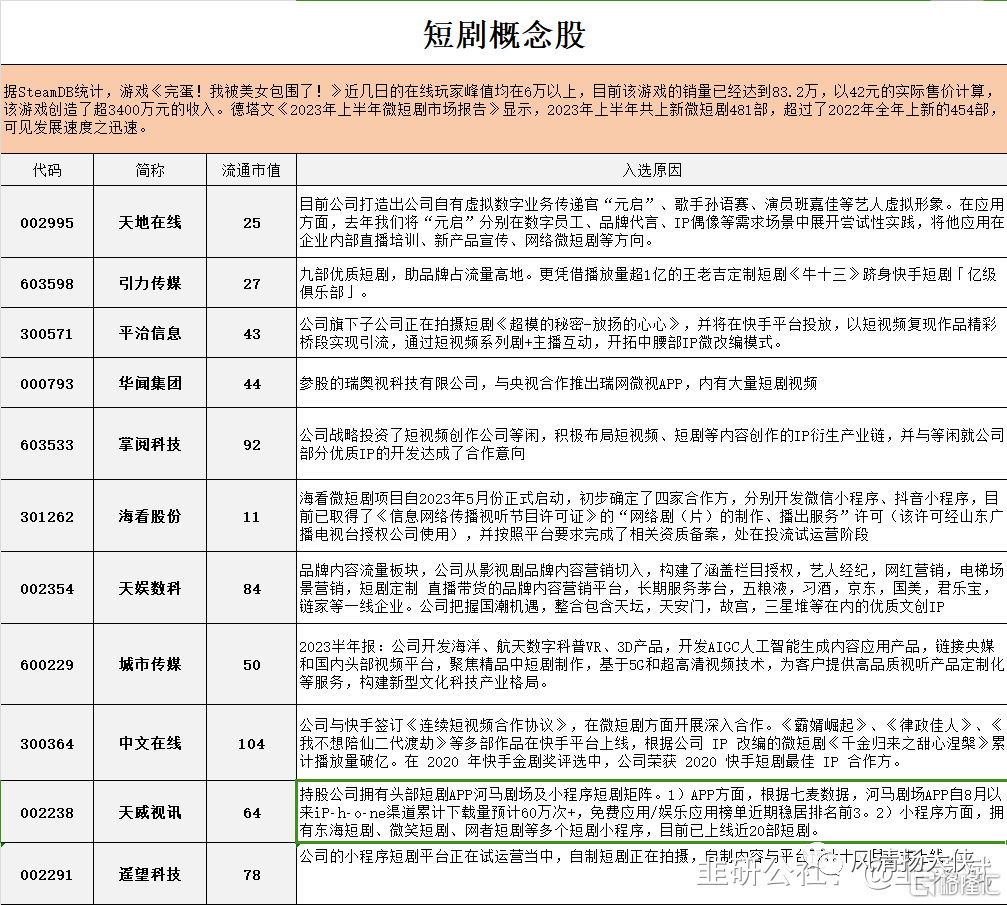Click the reason text for 天娱数科
Viewport: 1007px width, 905px height.
click(651, 588)
